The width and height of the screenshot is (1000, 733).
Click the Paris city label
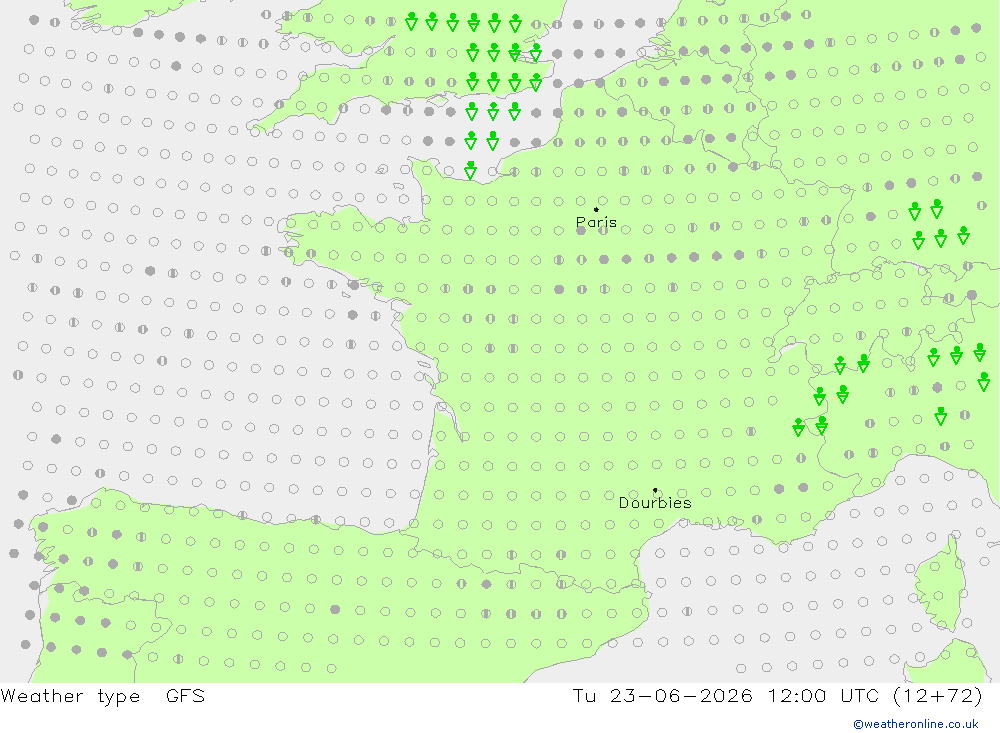596,222
